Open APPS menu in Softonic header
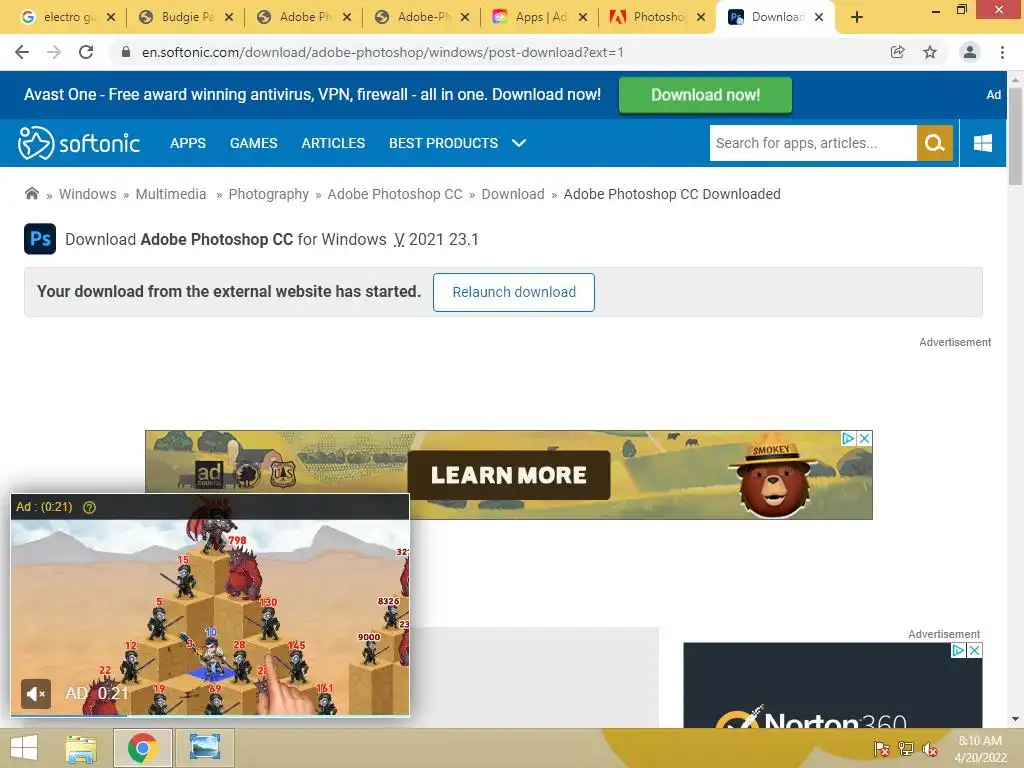 (x=187, y=143)
